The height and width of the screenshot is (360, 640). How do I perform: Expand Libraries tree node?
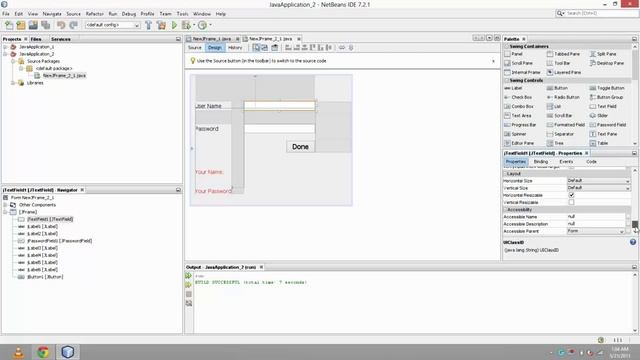13,83
